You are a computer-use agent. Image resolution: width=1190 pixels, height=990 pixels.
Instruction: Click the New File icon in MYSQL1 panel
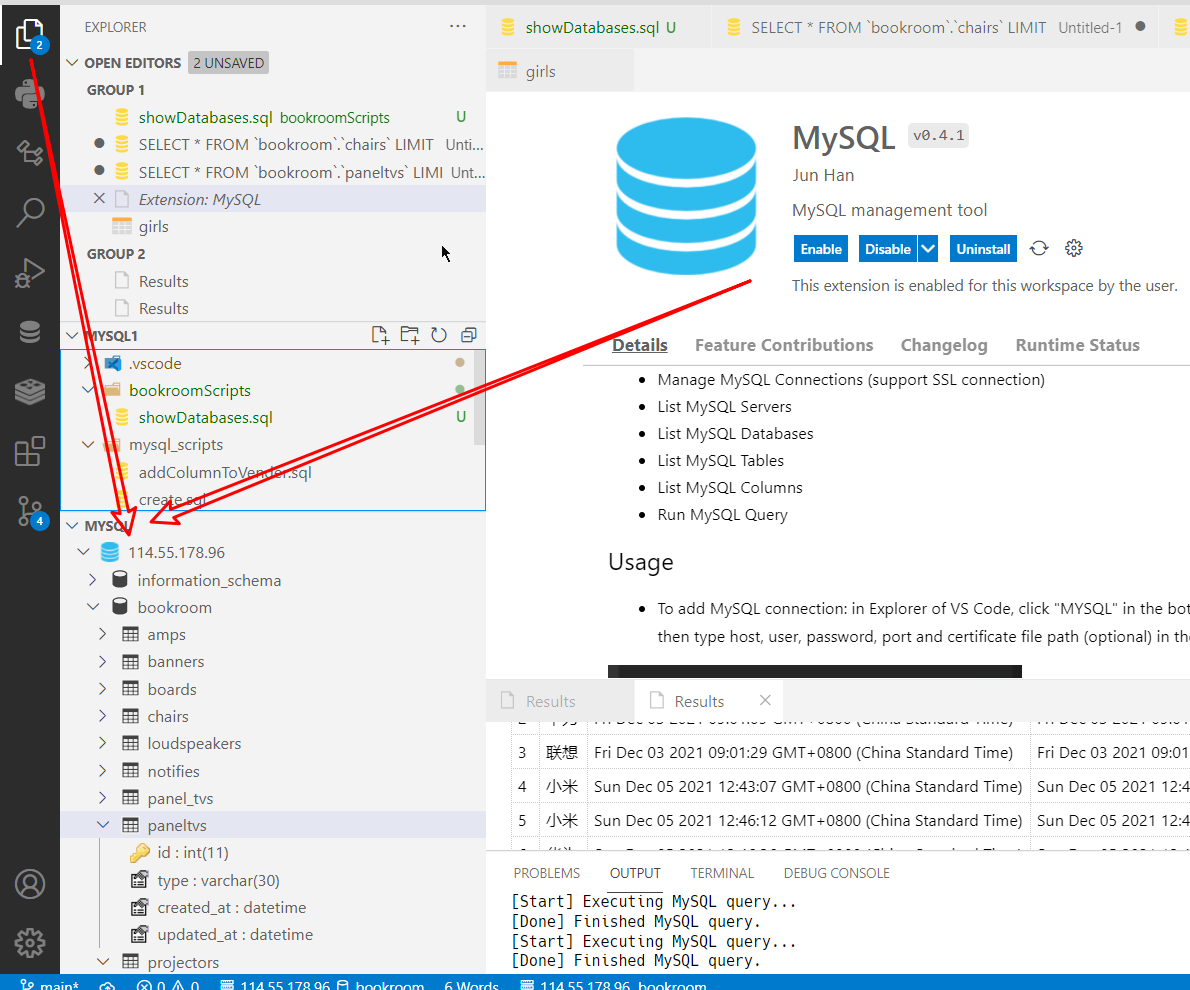click(x=380, y=335)
